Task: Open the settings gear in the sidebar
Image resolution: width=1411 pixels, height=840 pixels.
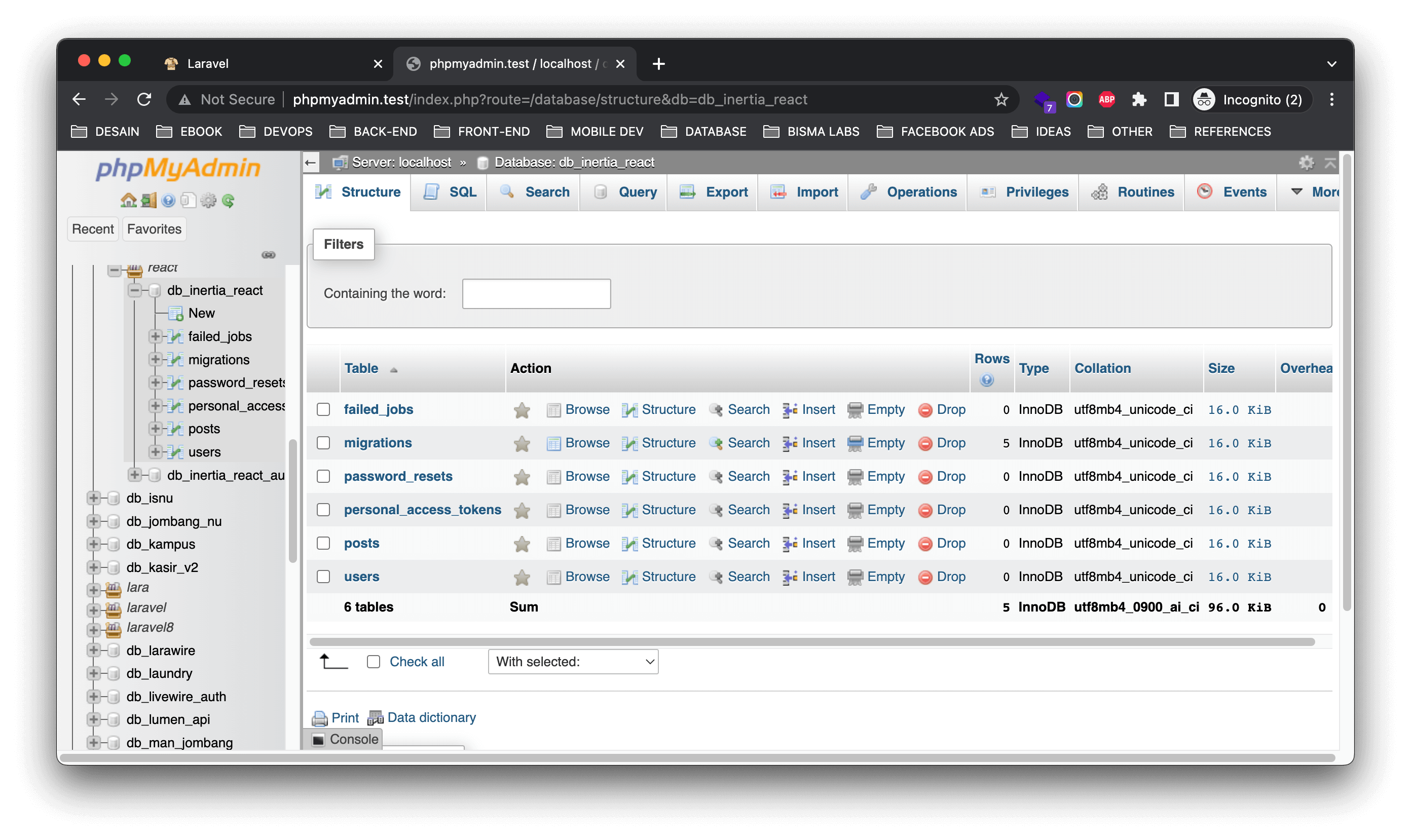Action: [x=208, y=201]
